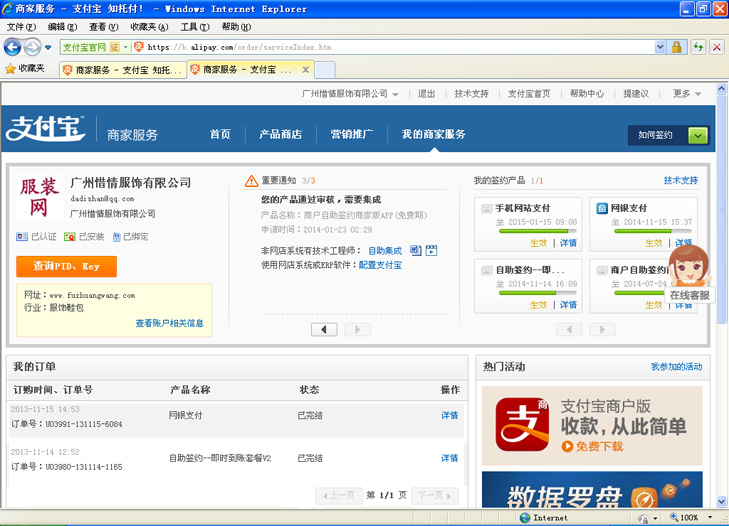Viewport: 729px width, 526px height.
Task: Click the IE zoom level 100% control
Action: coord(689,518)
